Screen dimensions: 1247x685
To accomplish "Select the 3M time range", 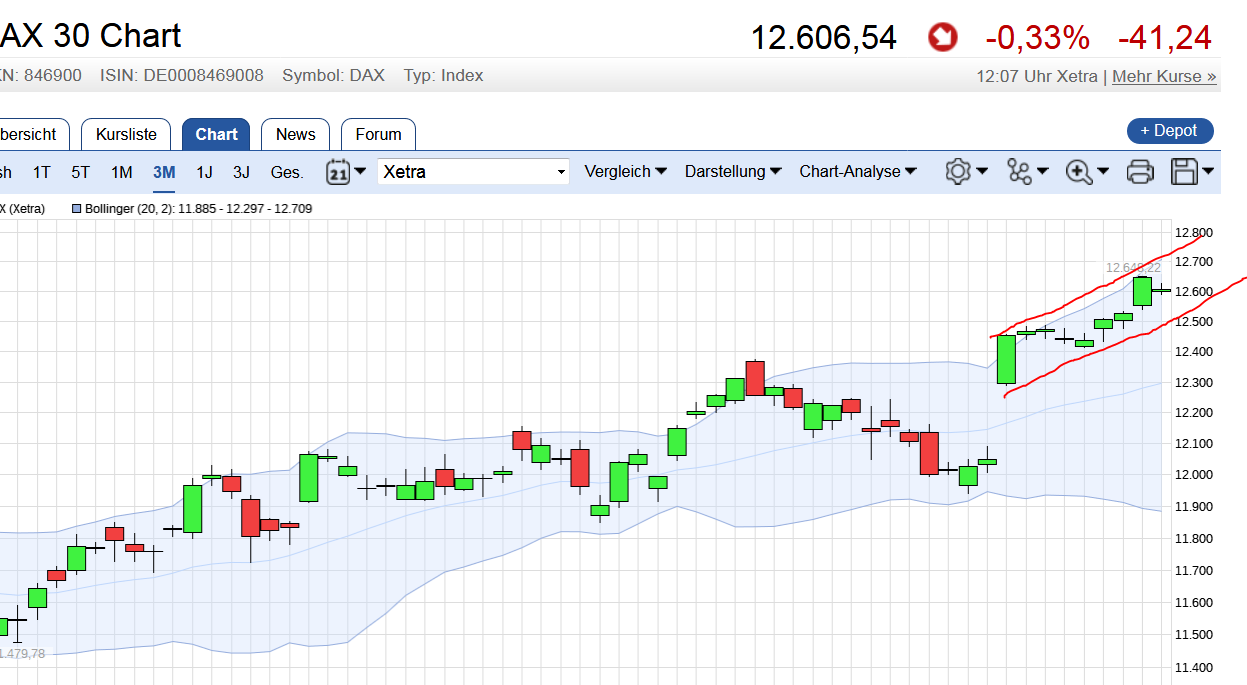I will coord(164,172).
